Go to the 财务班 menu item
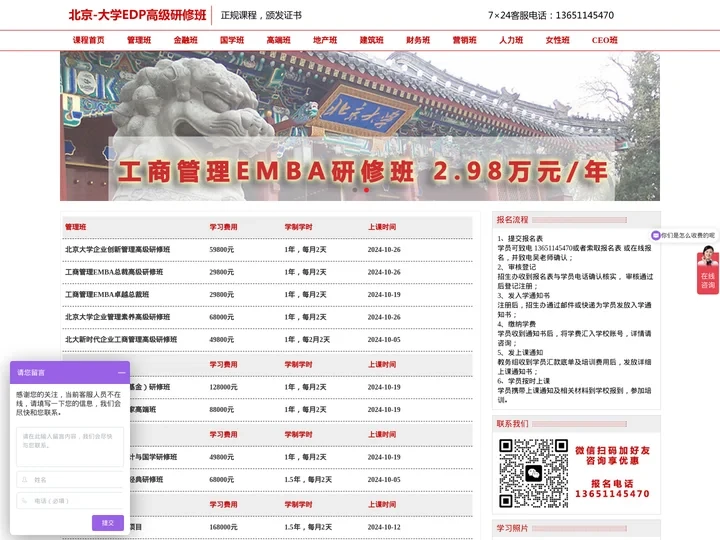This screenshot has height=540, width=720. (x=418, y=40)
